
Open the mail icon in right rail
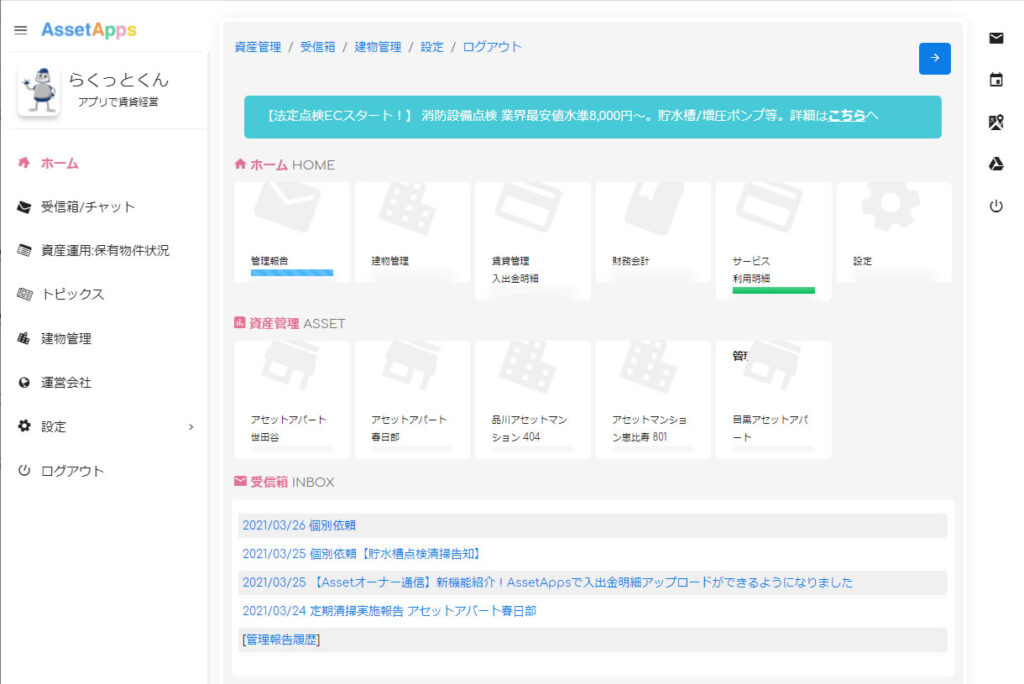pos(996,38)
